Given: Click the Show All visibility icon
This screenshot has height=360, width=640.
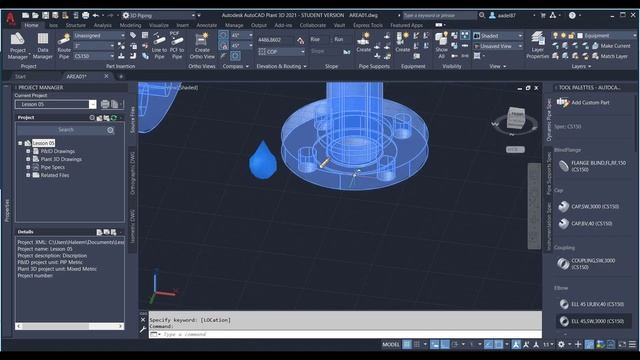Looking at the screenshot, I should pos(441,45).
